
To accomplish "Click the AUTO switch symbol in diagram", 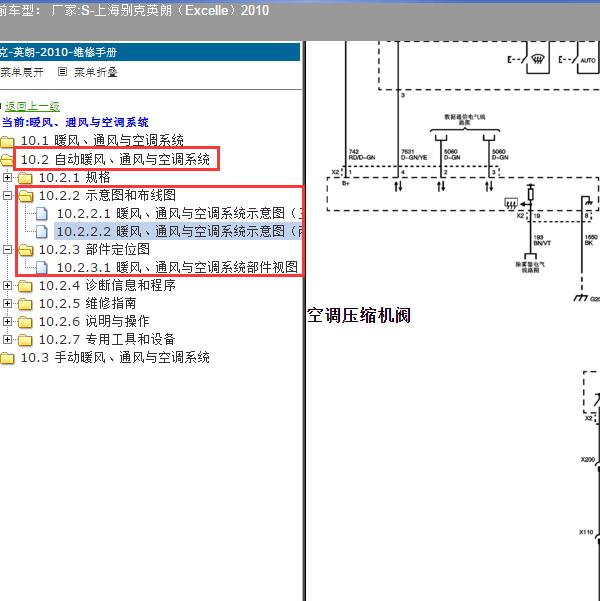I will tap(588, 61).
